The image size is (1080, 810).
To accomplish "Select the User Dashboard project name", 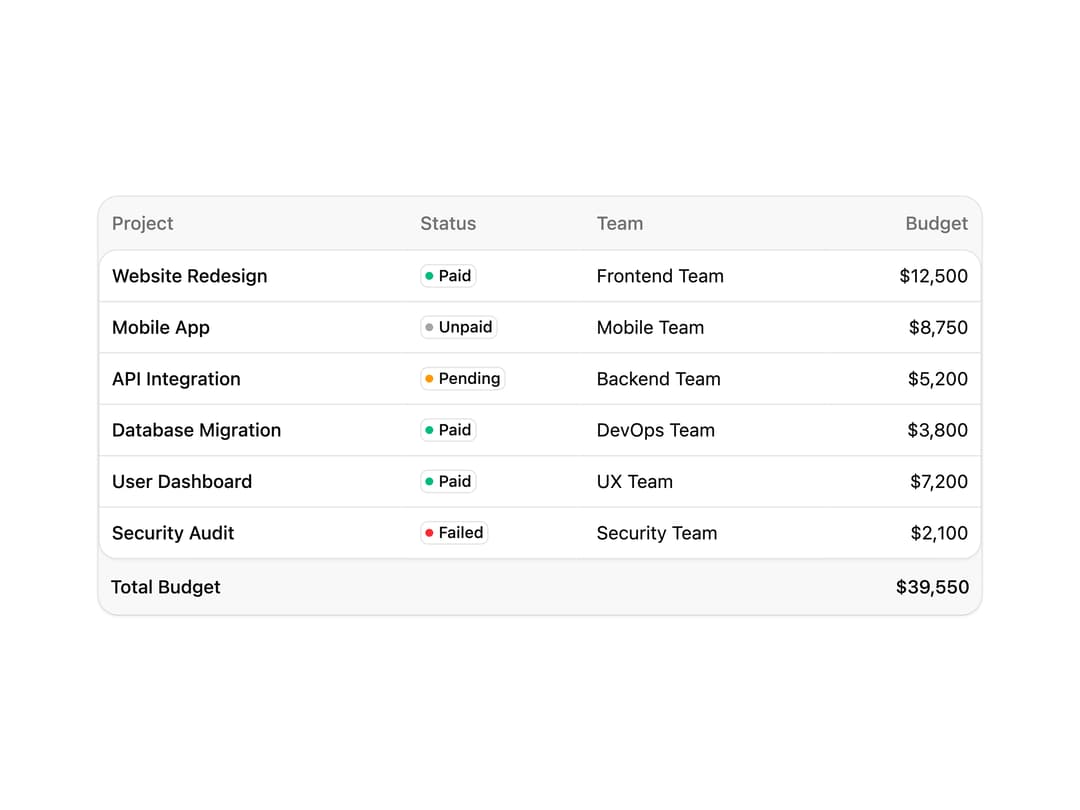I will [182, 481].
